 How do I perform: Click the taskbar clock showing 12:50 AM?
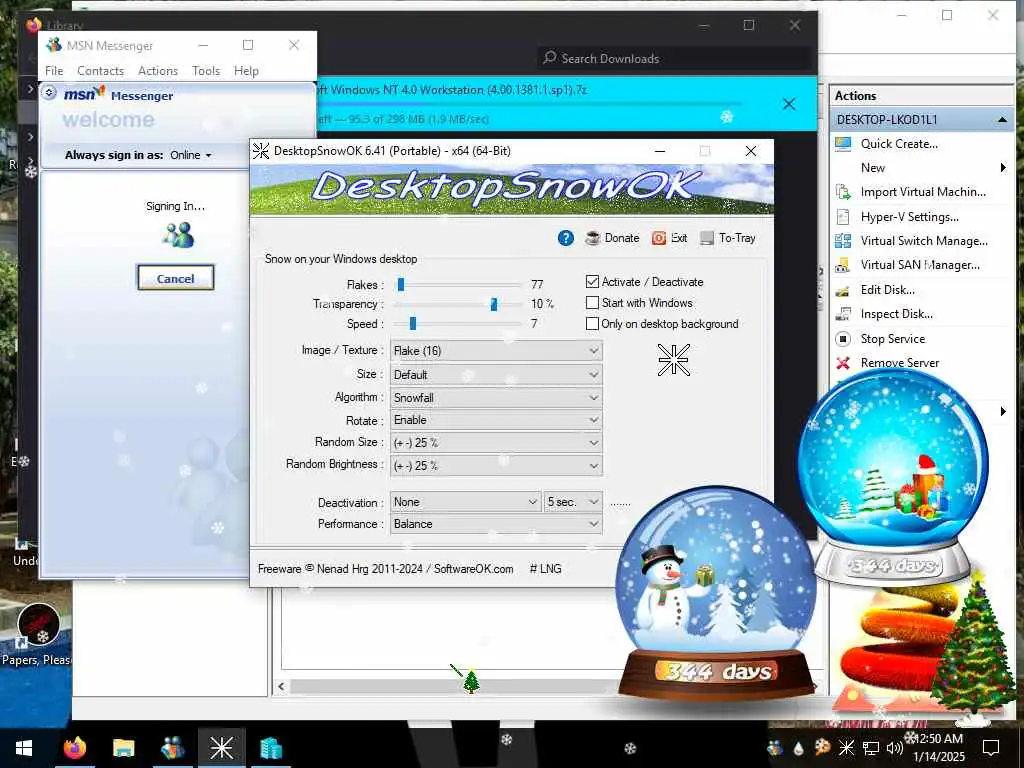(x=938, y=748)
